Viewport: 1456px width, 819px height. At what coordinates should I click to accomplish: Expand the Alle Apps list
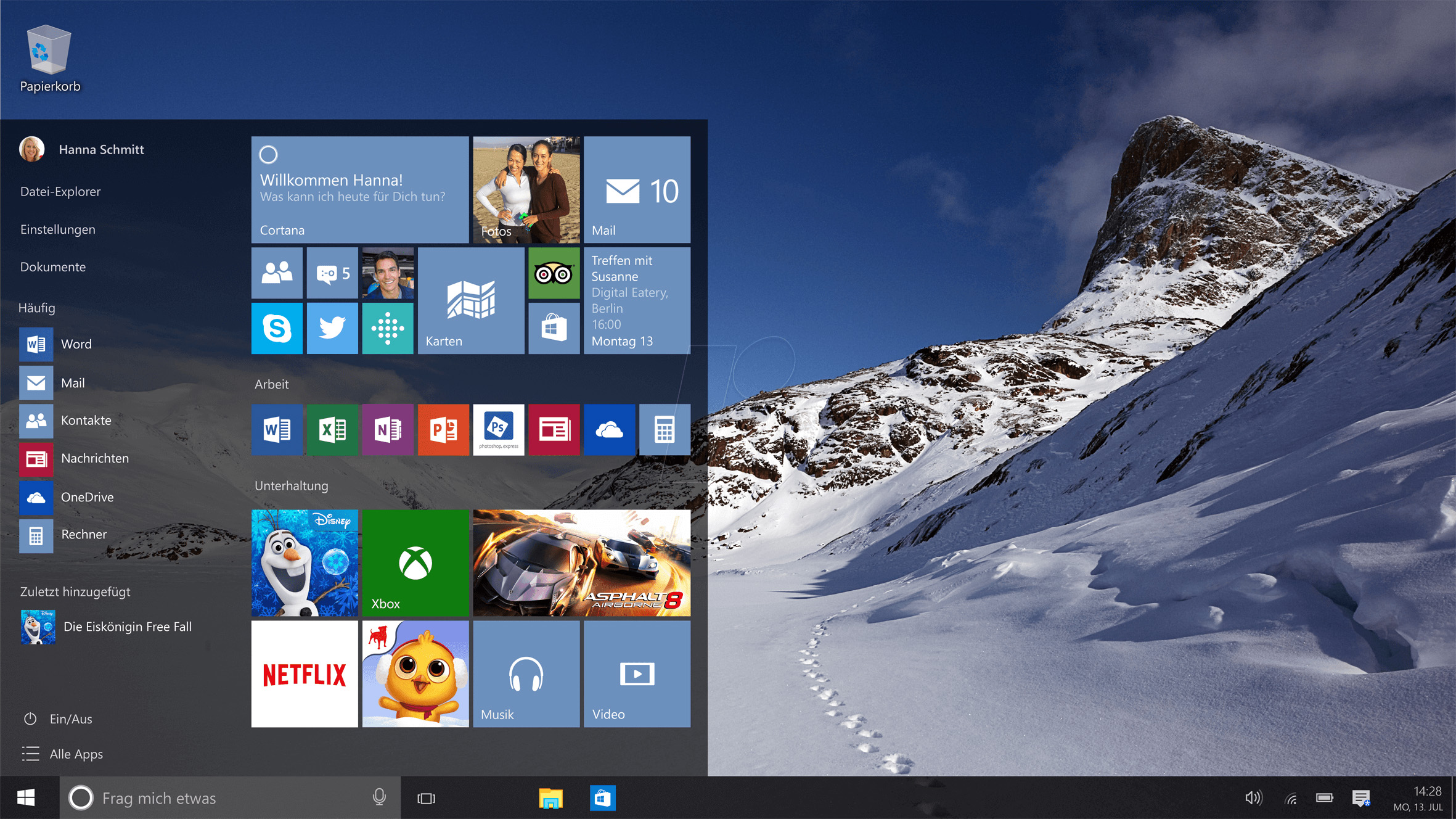(75, 754)
